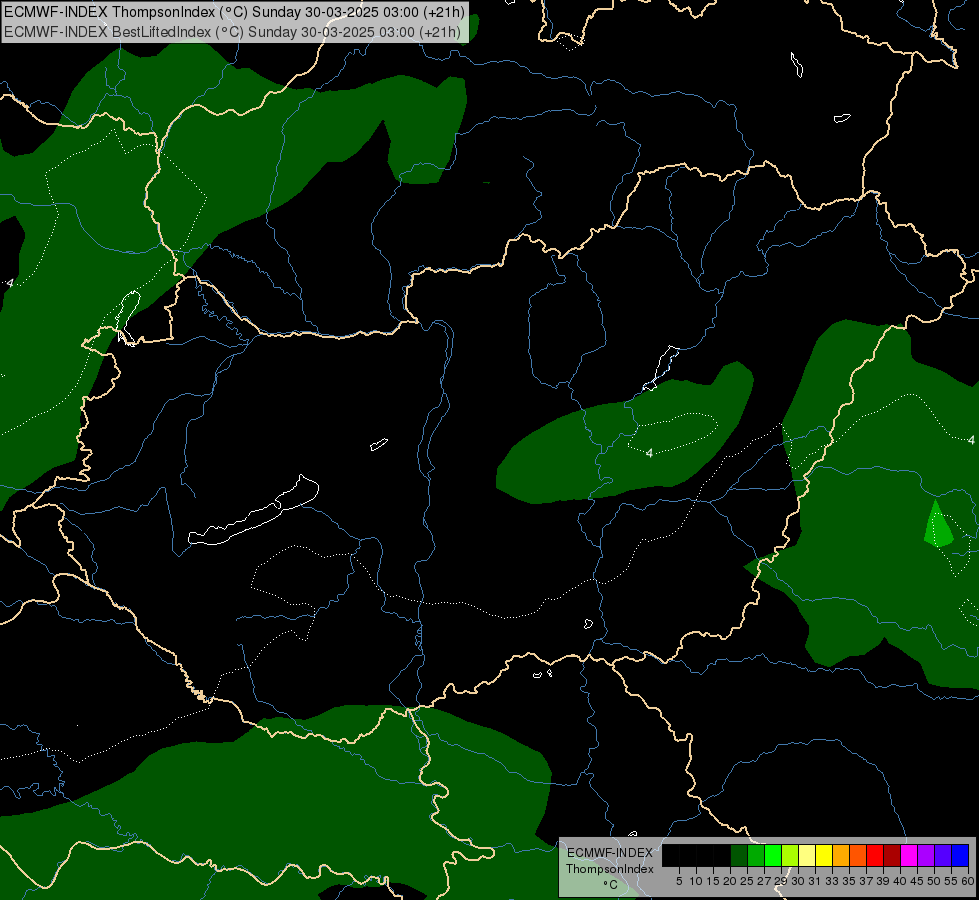Click the legend tick value 55
979x900 pixels.
point(951,881)
